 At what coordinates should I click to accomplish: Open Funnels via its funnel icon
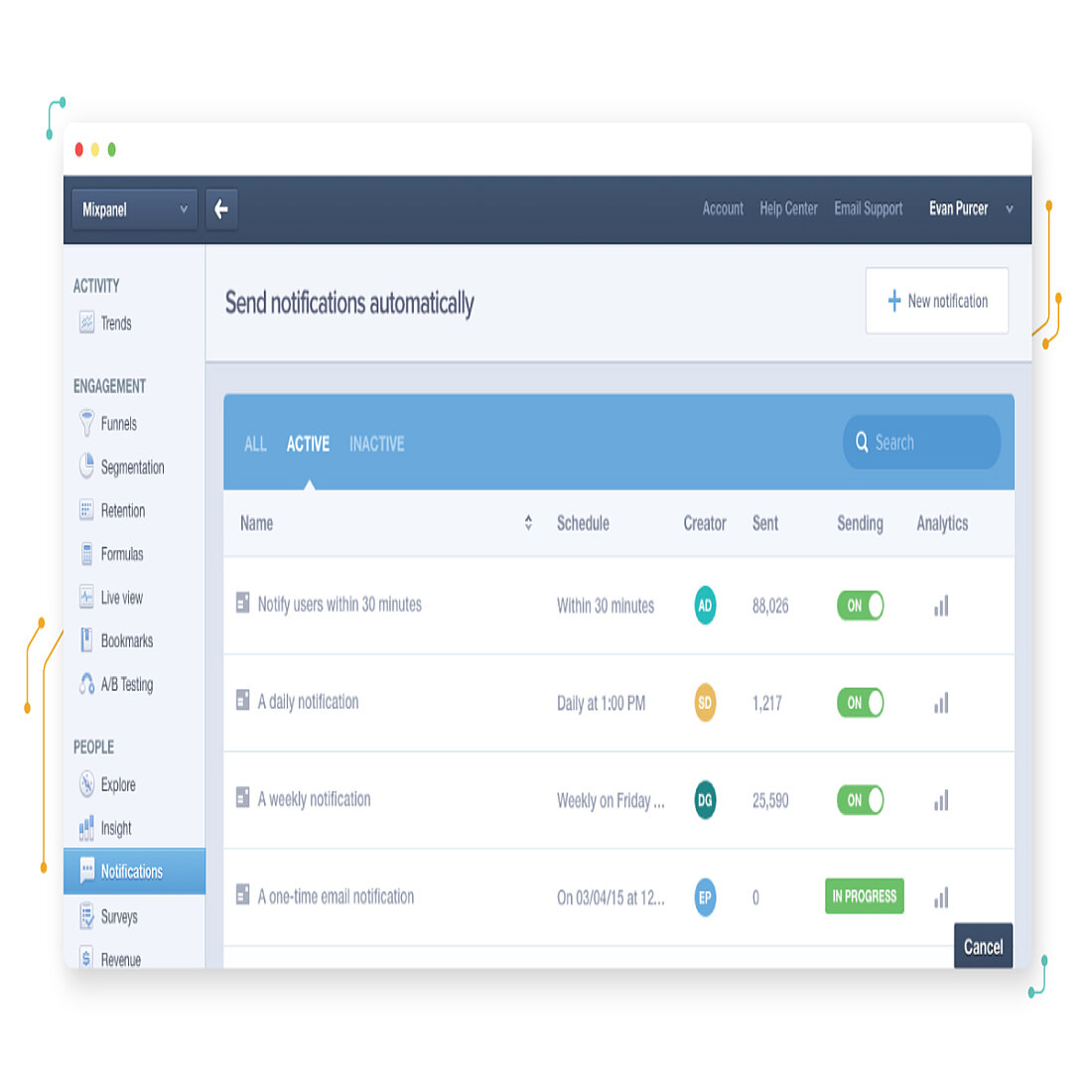[86, 423]
